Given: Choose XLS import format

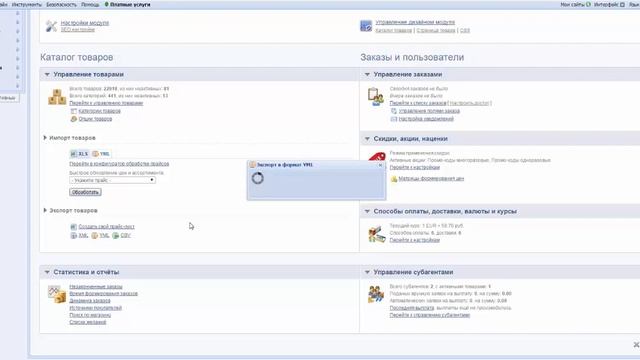Looking at the screenshot, I should tap(79, 154).
